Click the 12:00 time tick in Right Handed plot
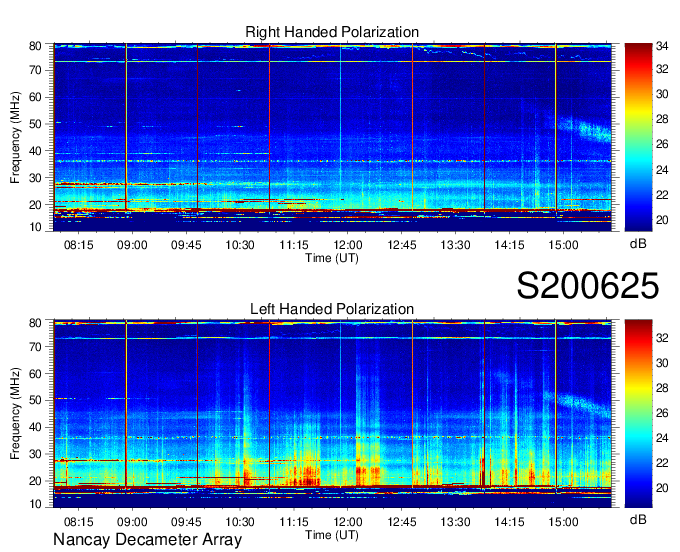This screenshot has height=552, width=680. (348, 245)
